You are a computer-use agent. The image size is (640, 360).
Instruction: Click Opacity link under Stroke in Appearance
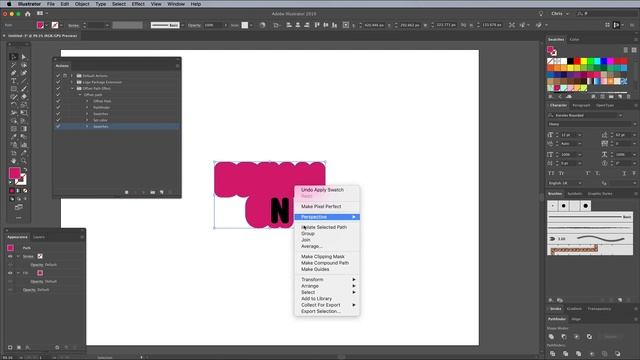coord(36,265)
